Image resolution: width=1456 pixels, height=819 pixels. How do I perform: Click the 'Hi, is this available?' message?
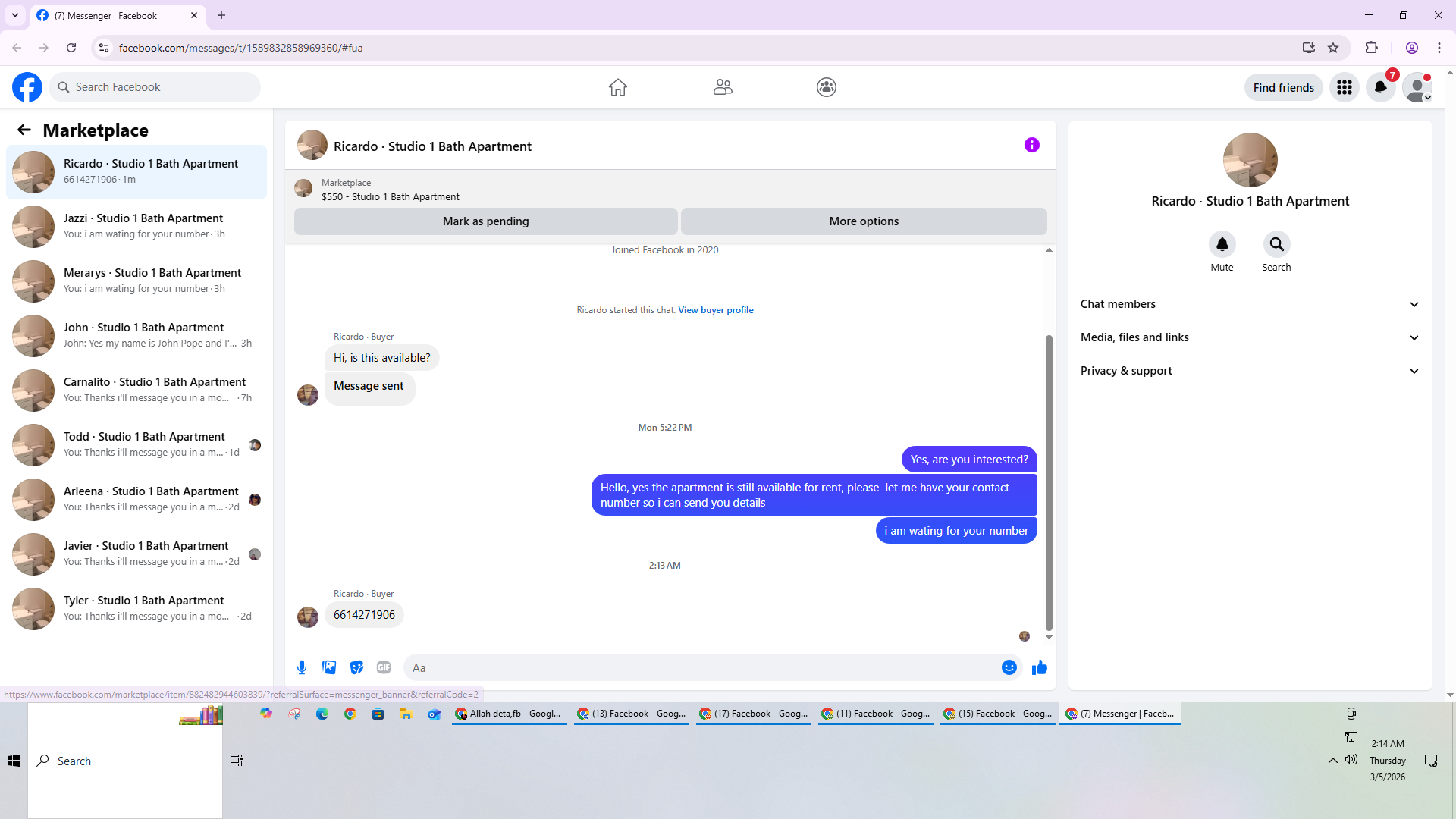(x=381, y=358)
